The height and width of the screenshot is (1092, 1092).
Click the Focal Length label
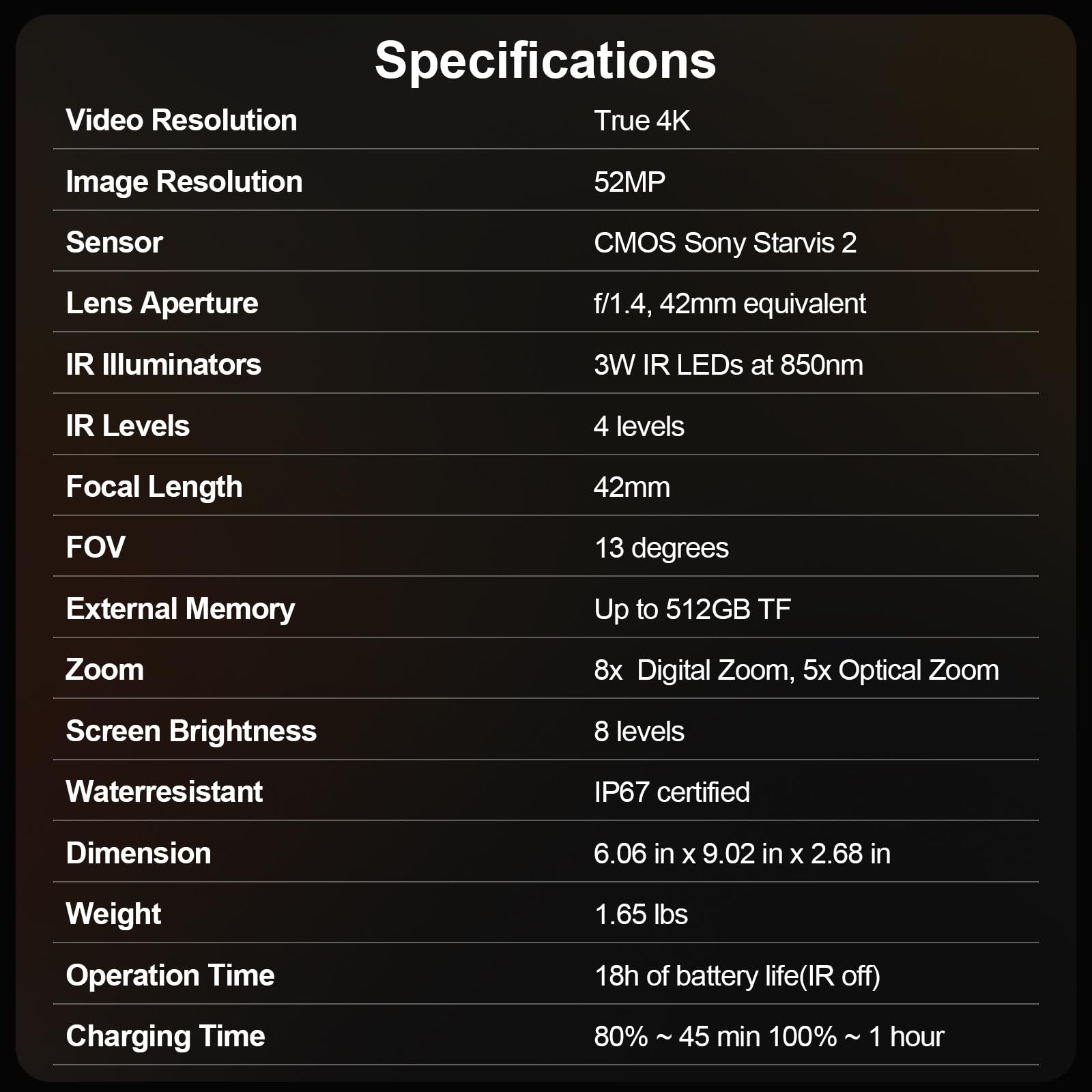[154, 487]
